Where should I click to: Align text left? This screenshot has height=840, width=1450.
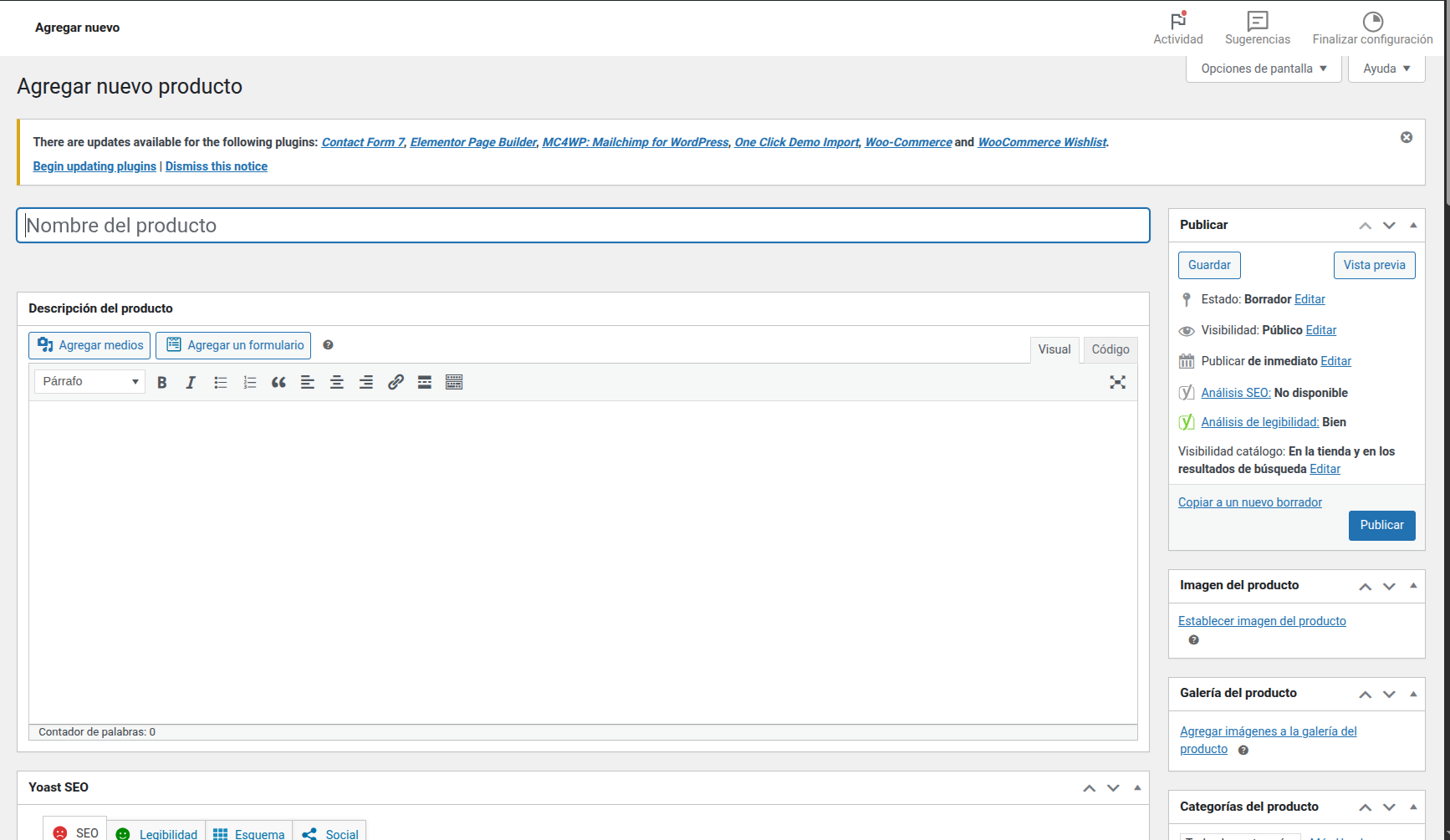pyautogui.click(x=308, y=382)
